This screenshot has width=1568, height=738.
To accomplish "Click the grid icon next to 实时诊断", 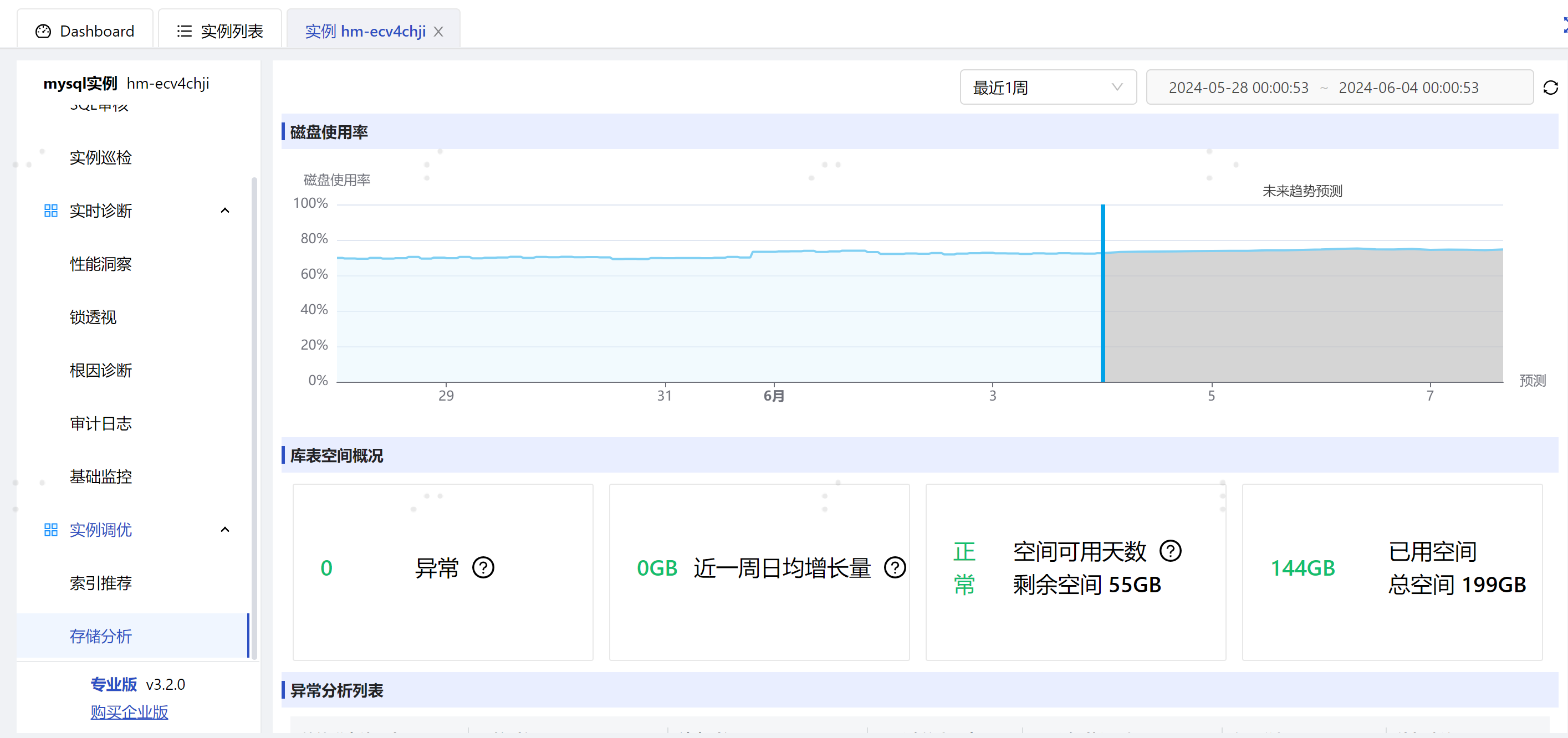I will pos(50,210).
